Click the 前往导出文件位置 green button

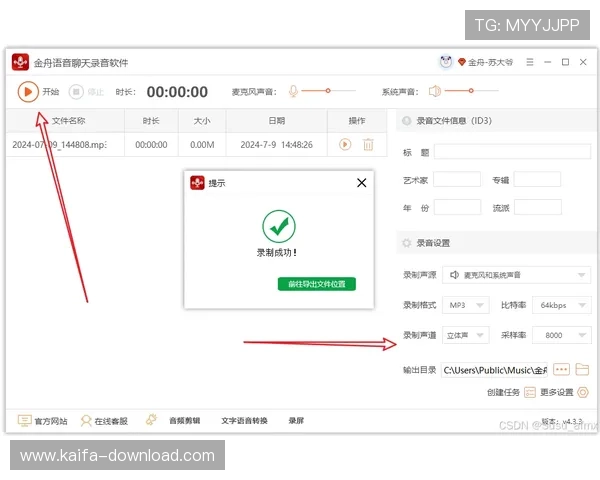[x=317, y=284]
